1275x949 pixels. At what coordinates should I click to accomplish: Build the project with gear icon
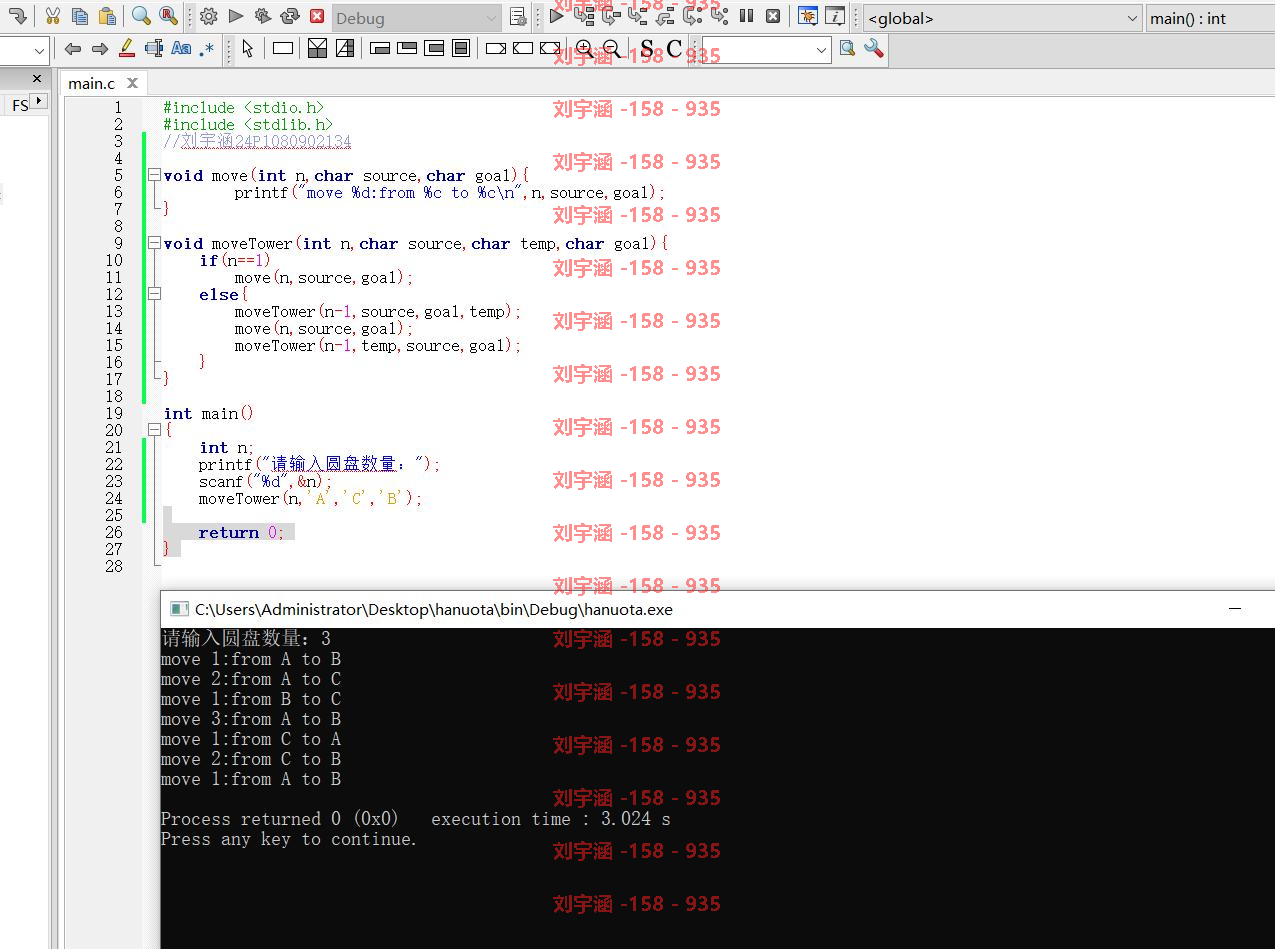tap(208, 16)
